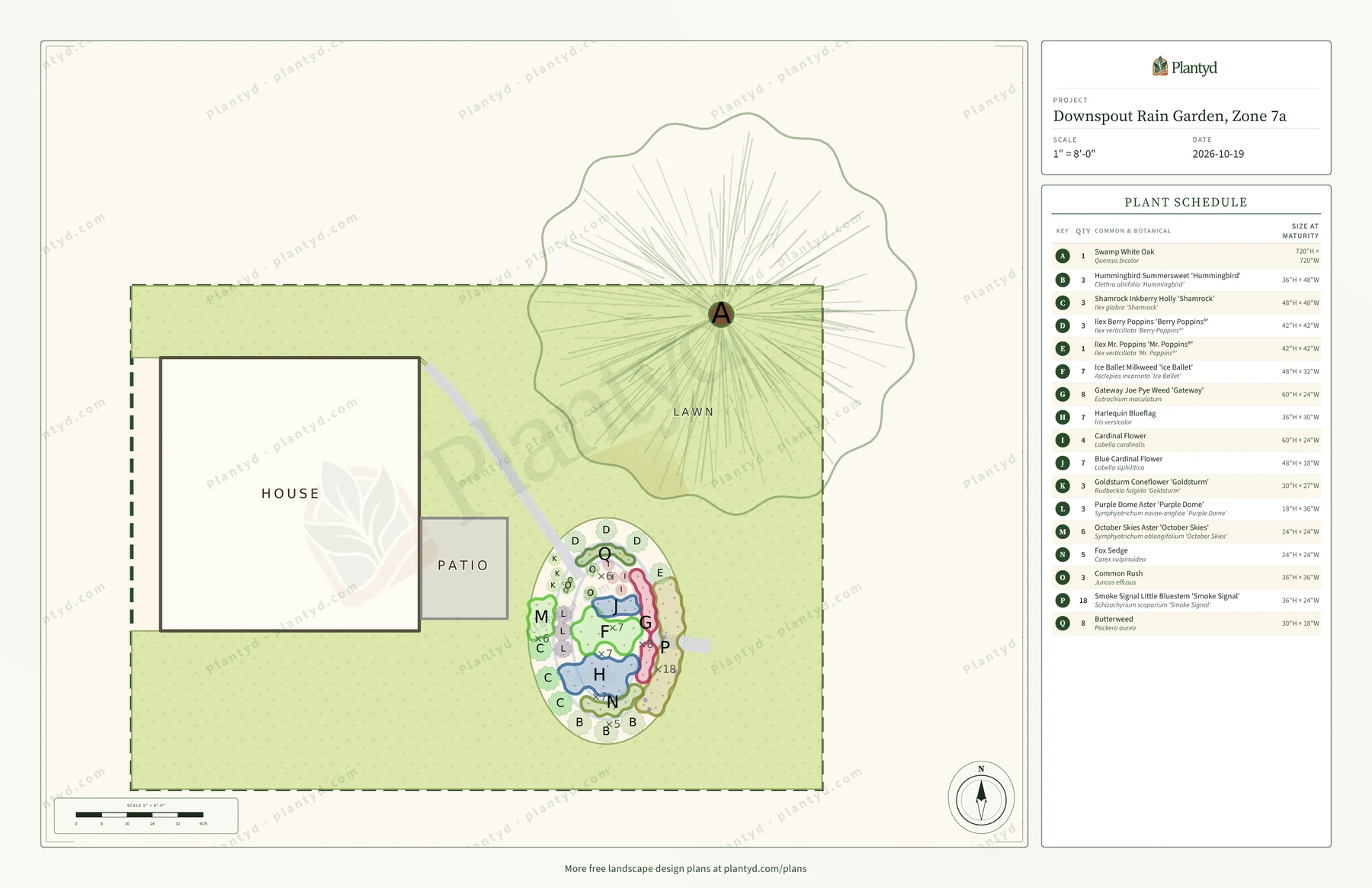The height and width of the screenshot is (888, 1372).
Task: Click the PLANT SCHEDULE heading
Action: 1186,202
